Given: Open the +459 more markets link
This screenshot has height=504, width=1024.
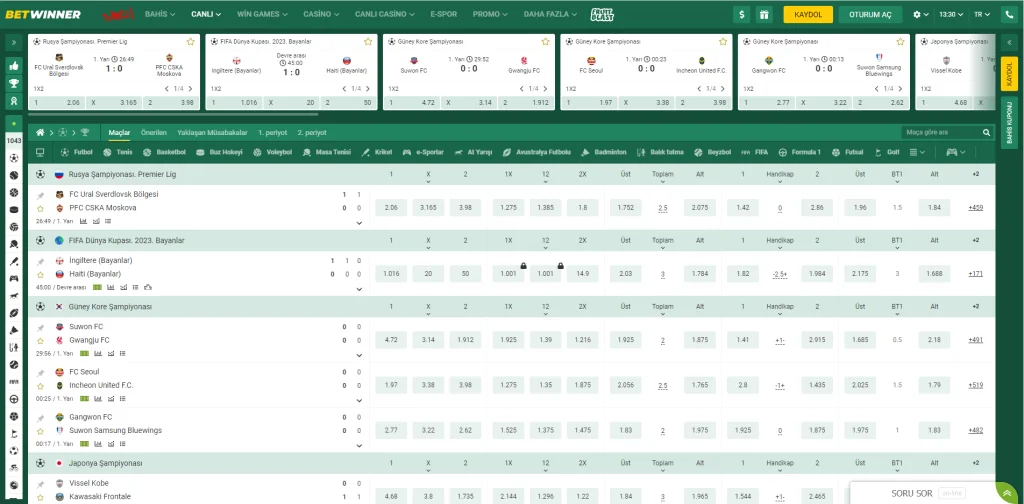Looking at the screenshot, I should [975, 208].
